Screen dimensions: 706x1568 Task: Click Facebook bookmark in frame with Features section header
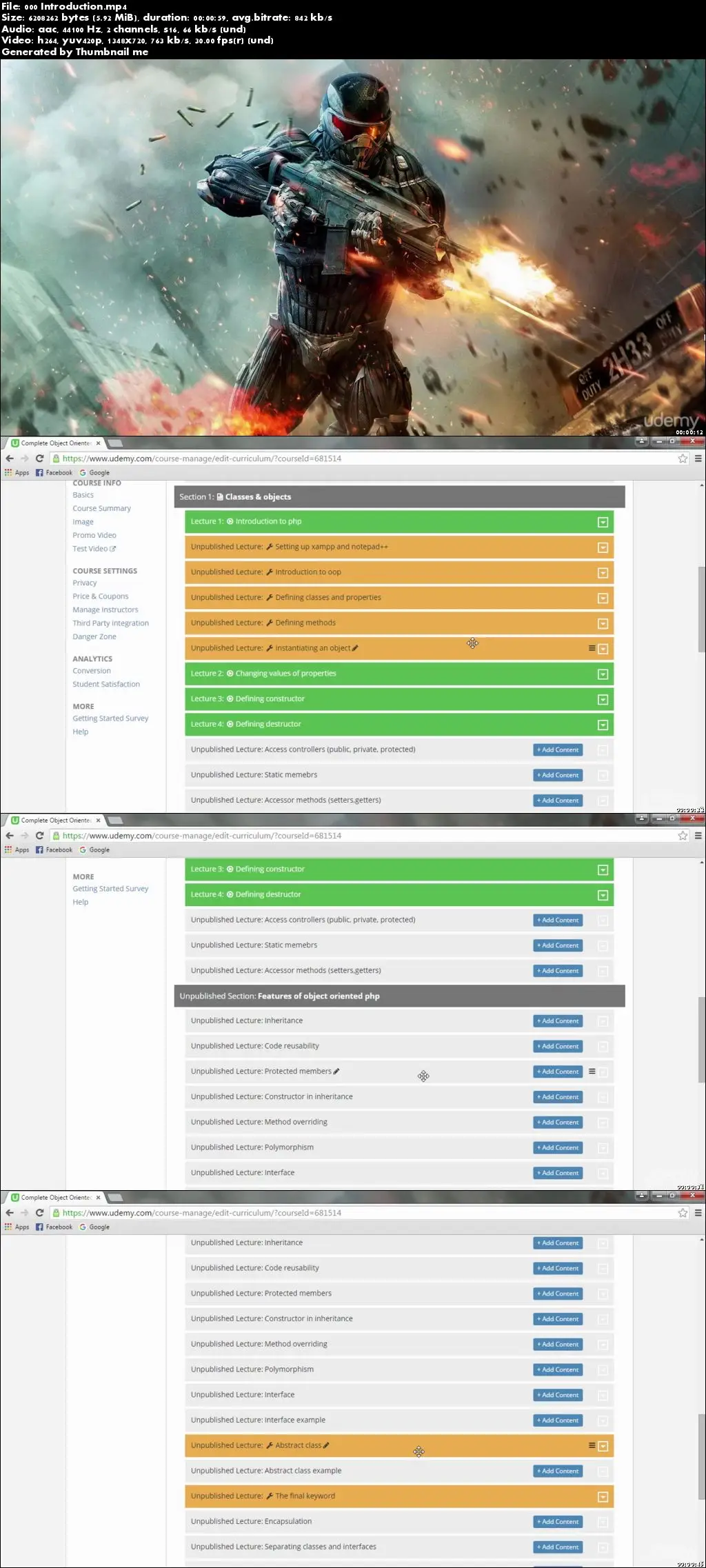pyautogui.click(x=54, y=850)
